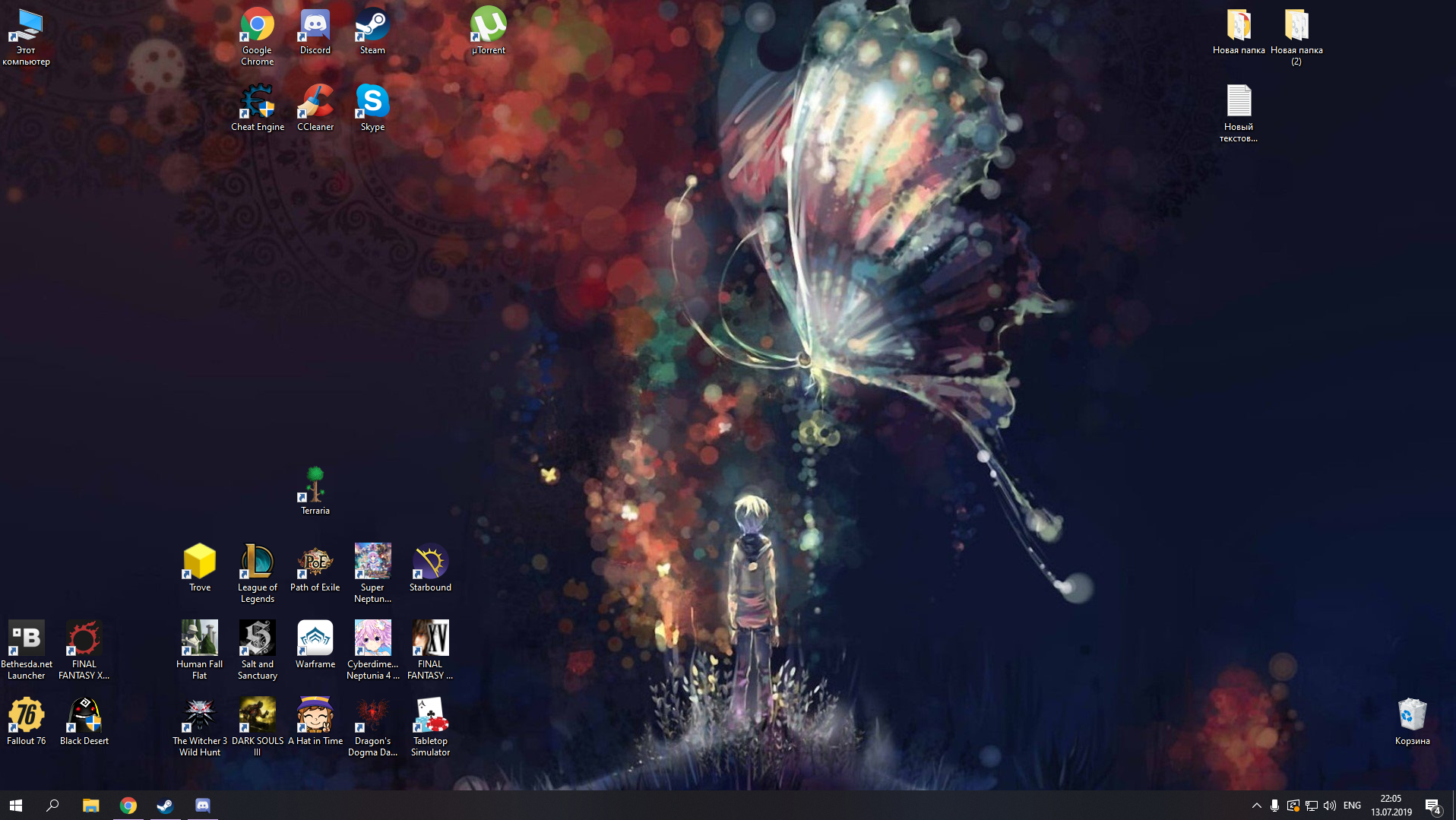This screenshot has width=1456, height=820.
Task: Select the Tabletop Simulator shortcut
Action: (430, 727)
